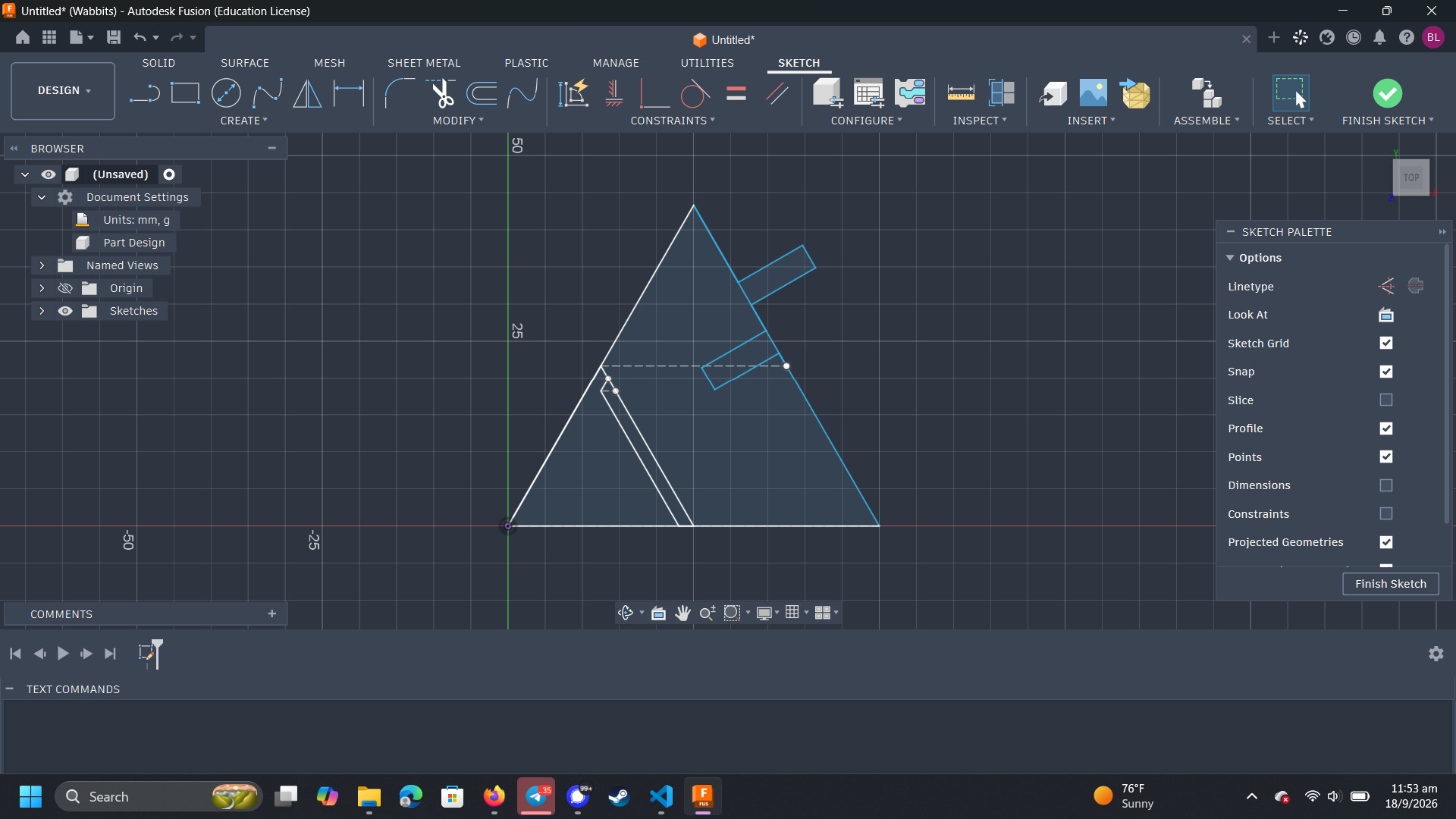Select the Line tool in Create

(144, 94)
